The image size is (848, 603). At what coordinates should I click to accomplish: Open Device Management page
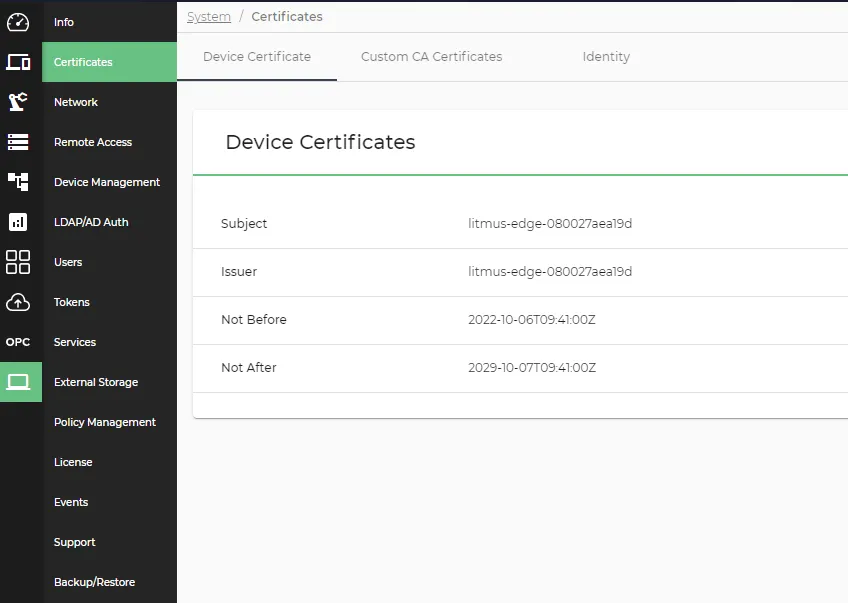(107, 182)
